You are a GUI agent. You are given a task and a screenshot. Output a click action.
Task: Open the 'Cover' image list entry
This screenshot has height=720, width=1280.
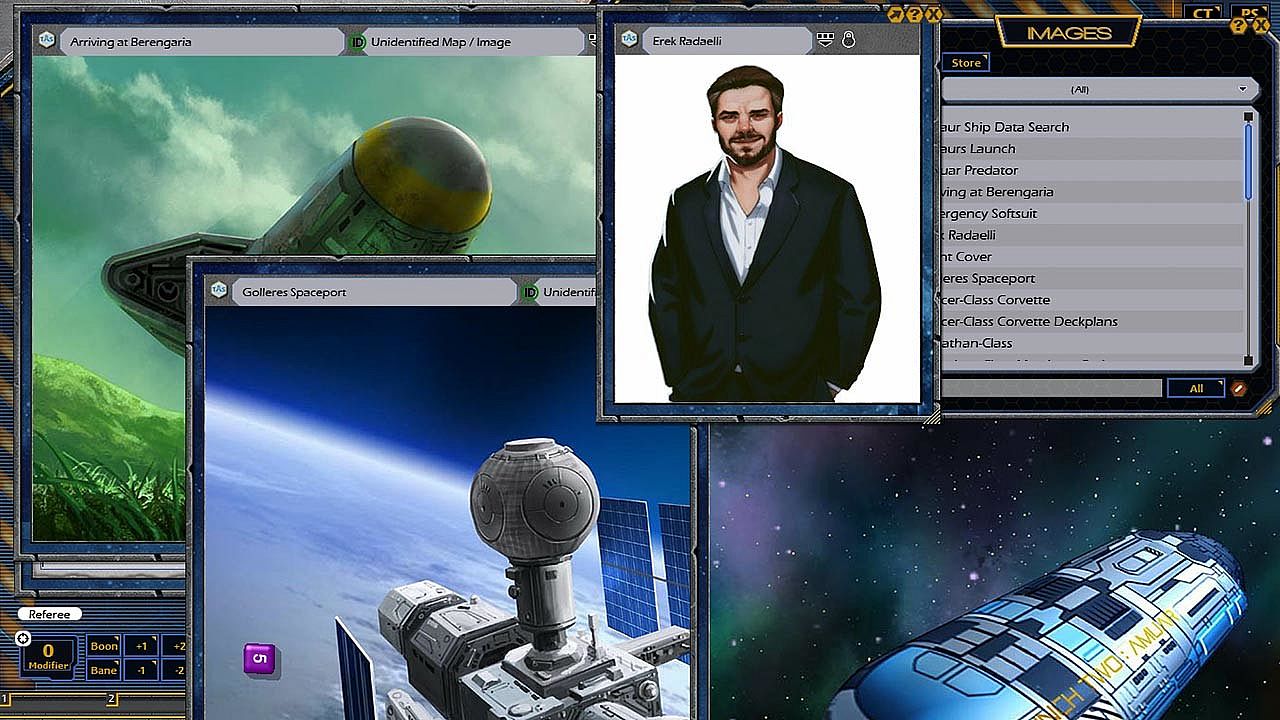tap(1091, 257)
